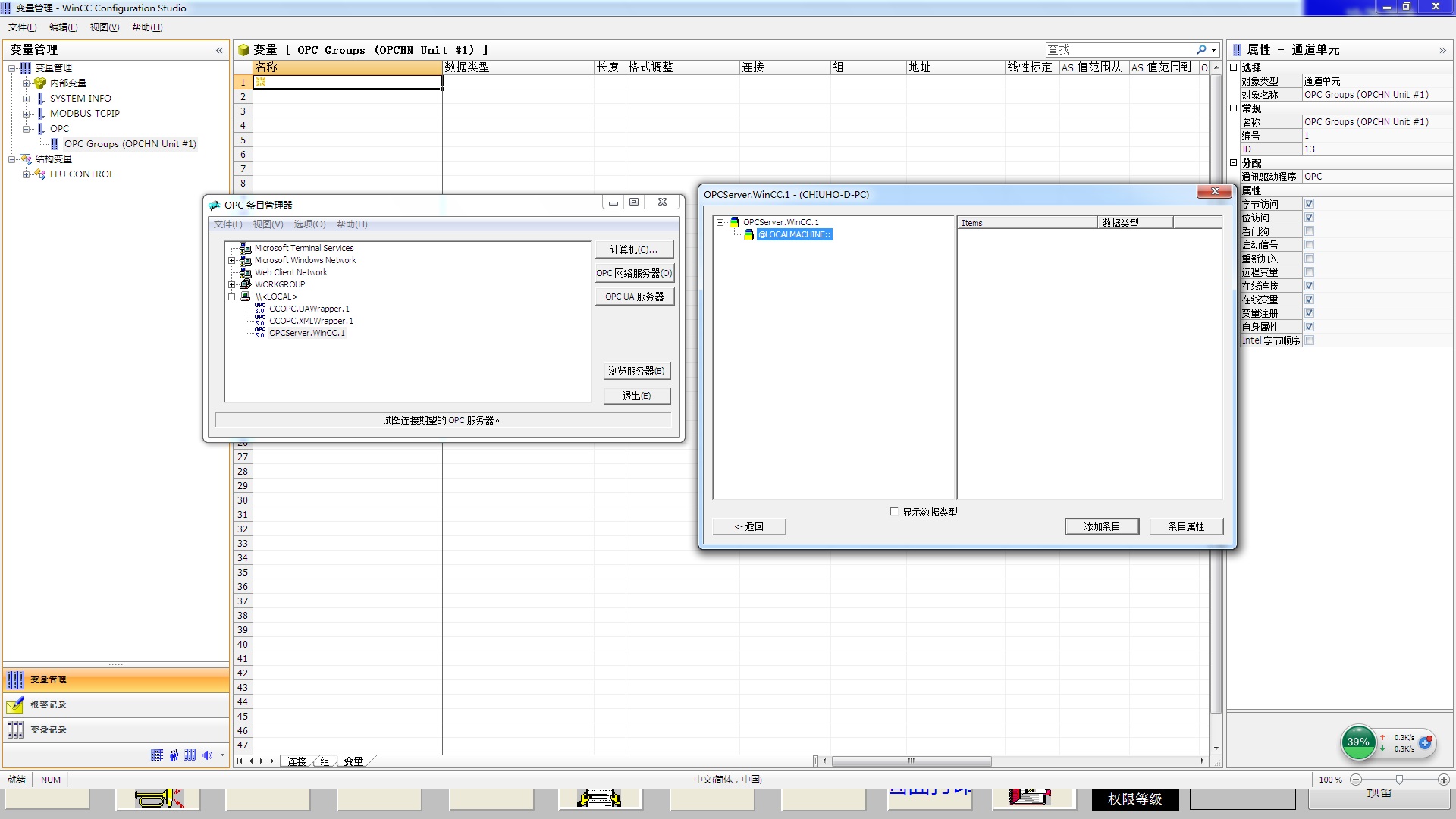Expand the WORKGROUP network node
The image size is (1456, 819).
(232, 285)
